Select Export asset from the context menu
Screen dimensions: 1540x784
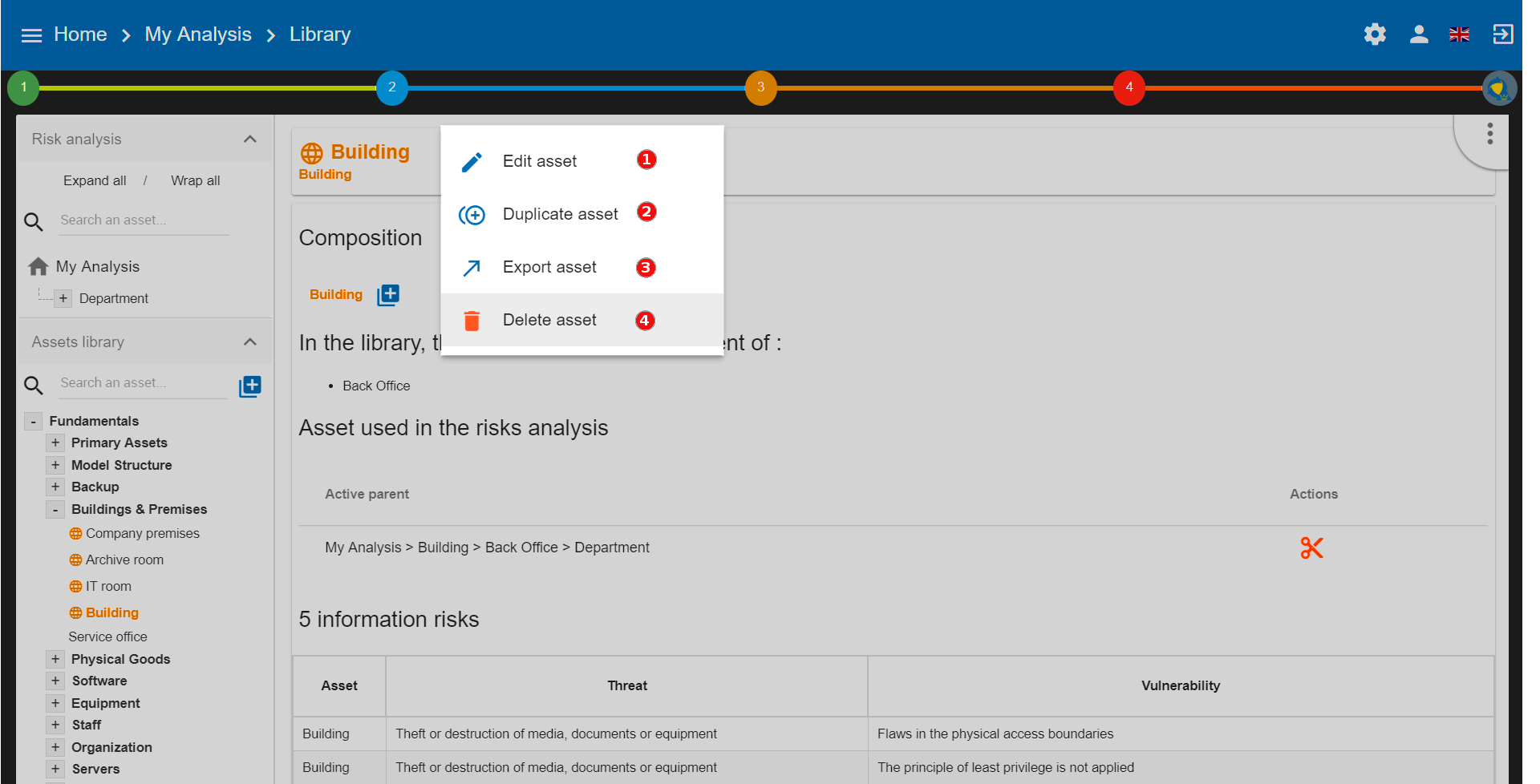549,267
